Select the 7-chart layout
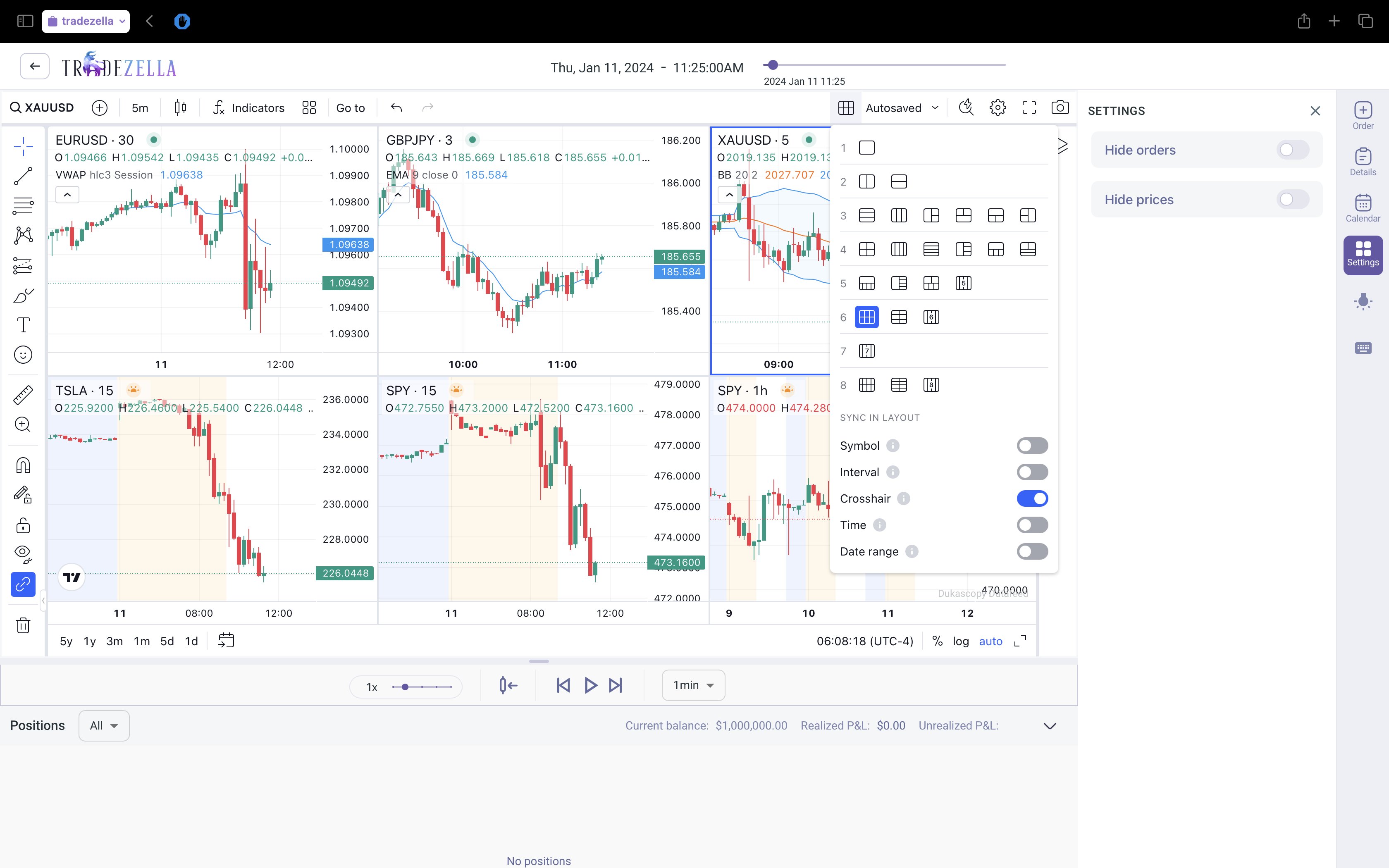The image size is (1389, 868). pyautogui.click(x=867, y=351)
